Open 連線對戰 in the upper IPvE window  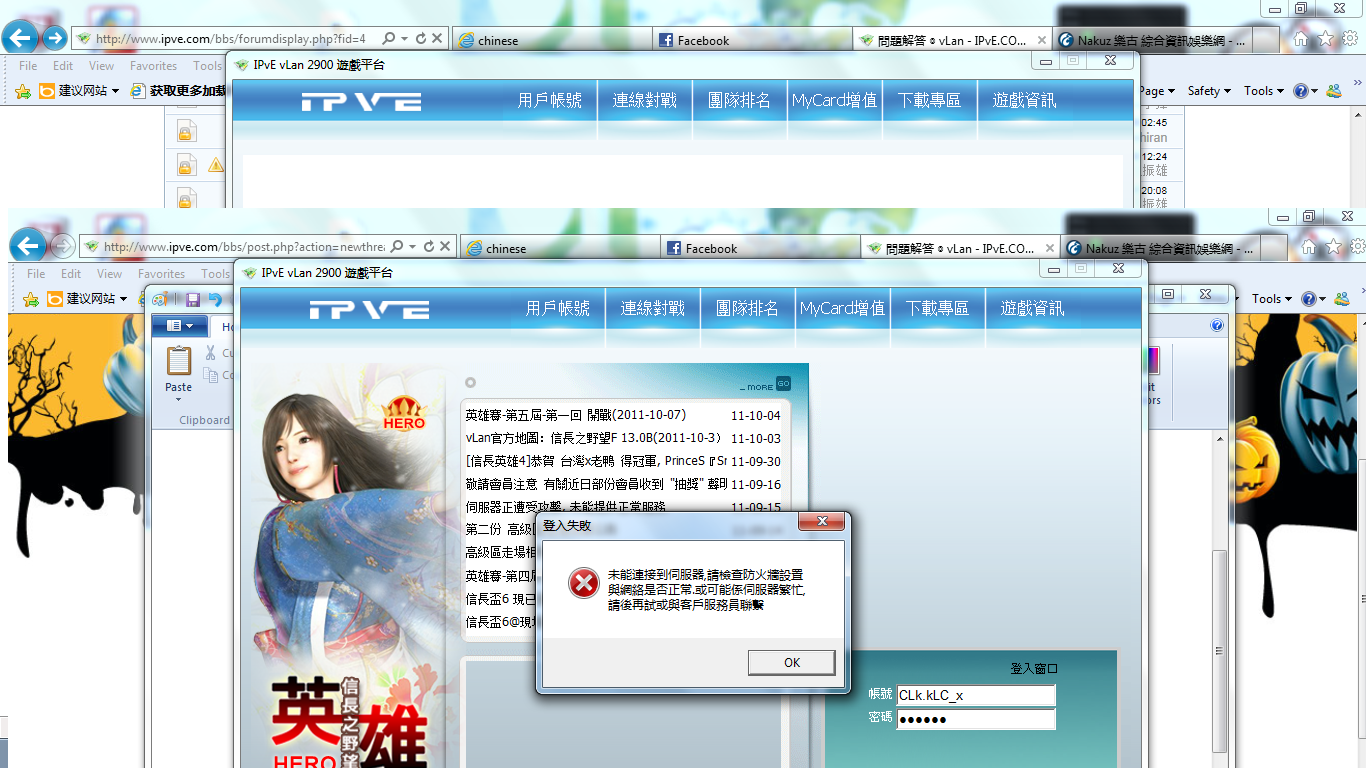tap(645, 101)
